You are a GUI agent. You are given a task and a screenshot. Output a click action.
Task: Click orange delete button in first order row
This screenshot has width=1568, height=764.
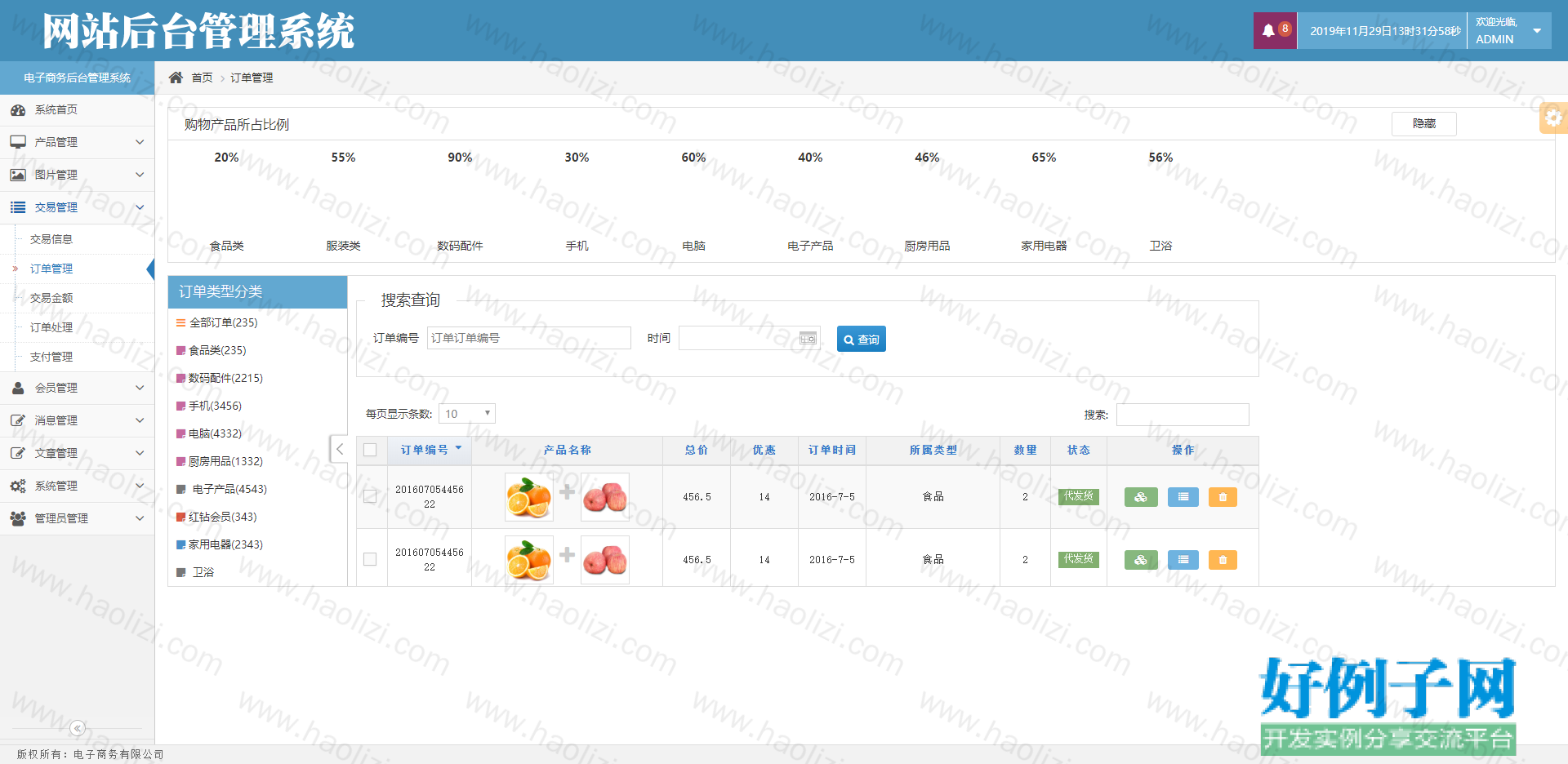(1223, 497)
